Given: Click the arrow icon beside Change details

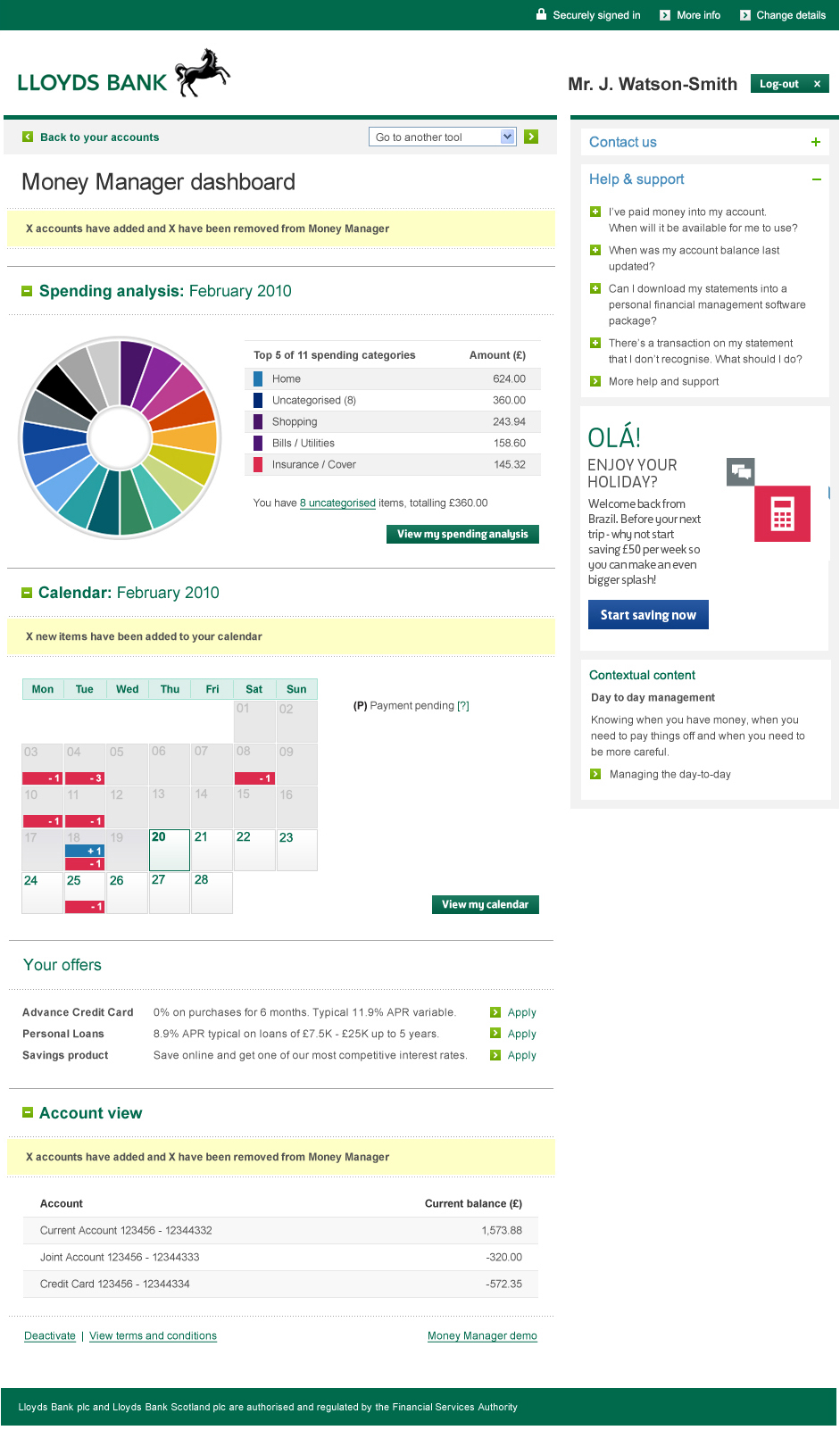Looking at the screenshot, I should tap(744, 15).
